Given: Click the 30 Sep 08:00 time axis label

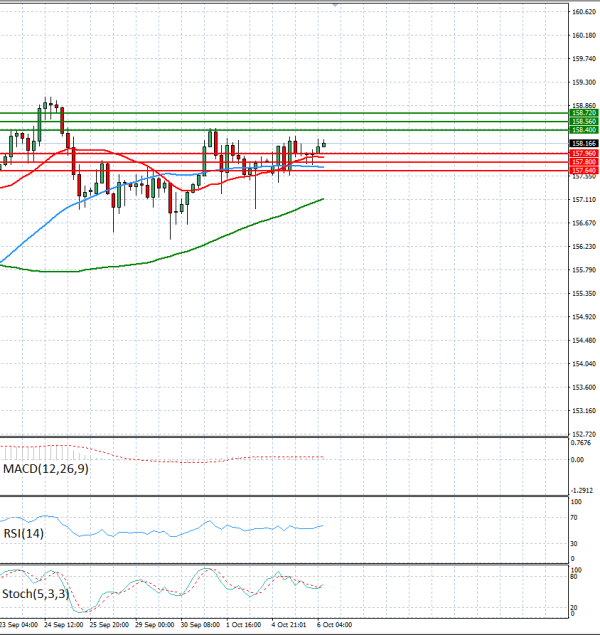Looking at the screenshot, I should point(200,625).
